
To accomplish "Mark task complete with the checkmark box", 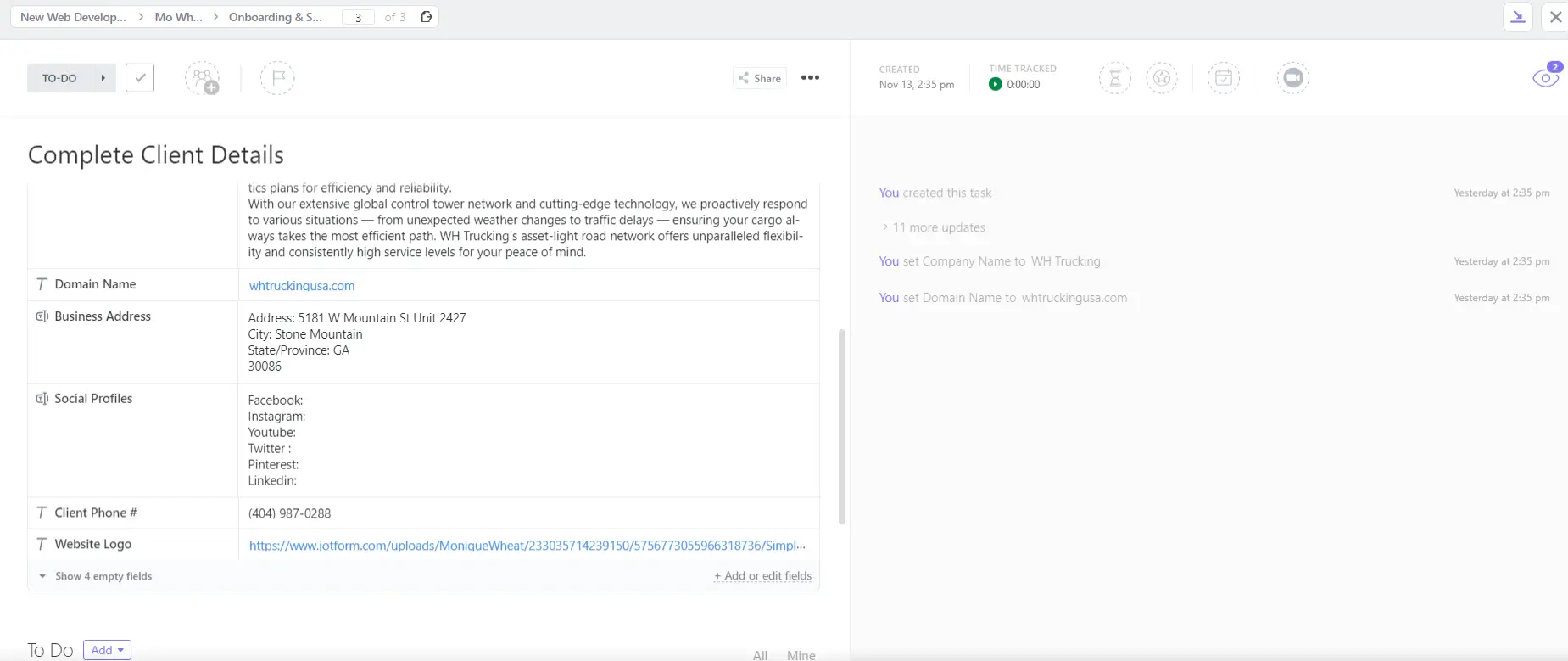I will point(140,78).
